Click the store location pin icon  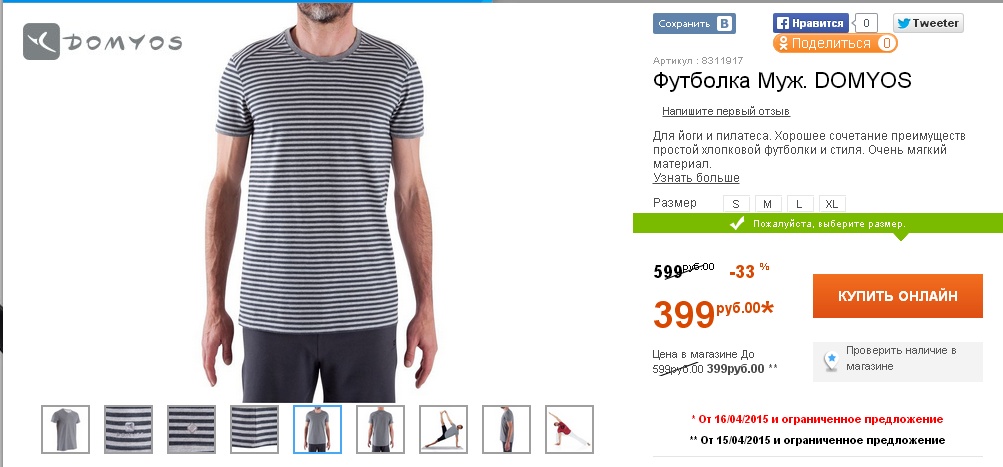click(830, 362)
